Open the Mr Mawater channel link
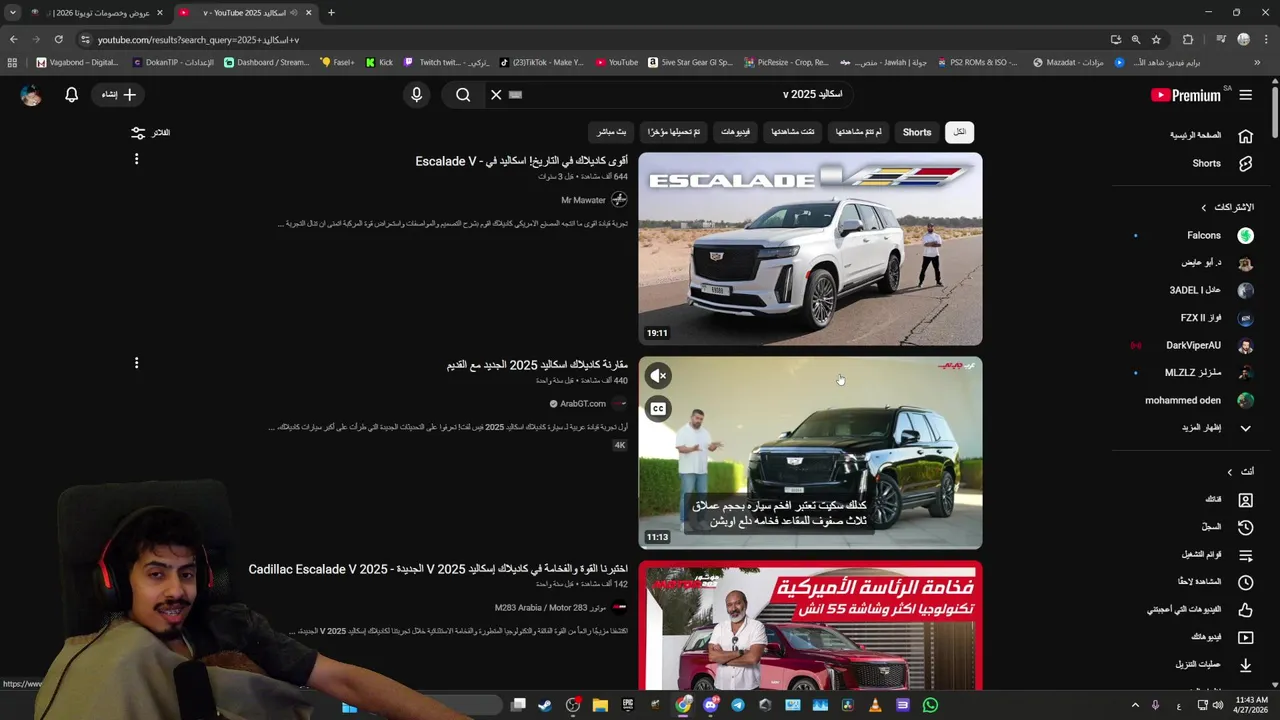The height and width of the screenshot is (720, 1280). pyautogui.click(x=584, y=200)
